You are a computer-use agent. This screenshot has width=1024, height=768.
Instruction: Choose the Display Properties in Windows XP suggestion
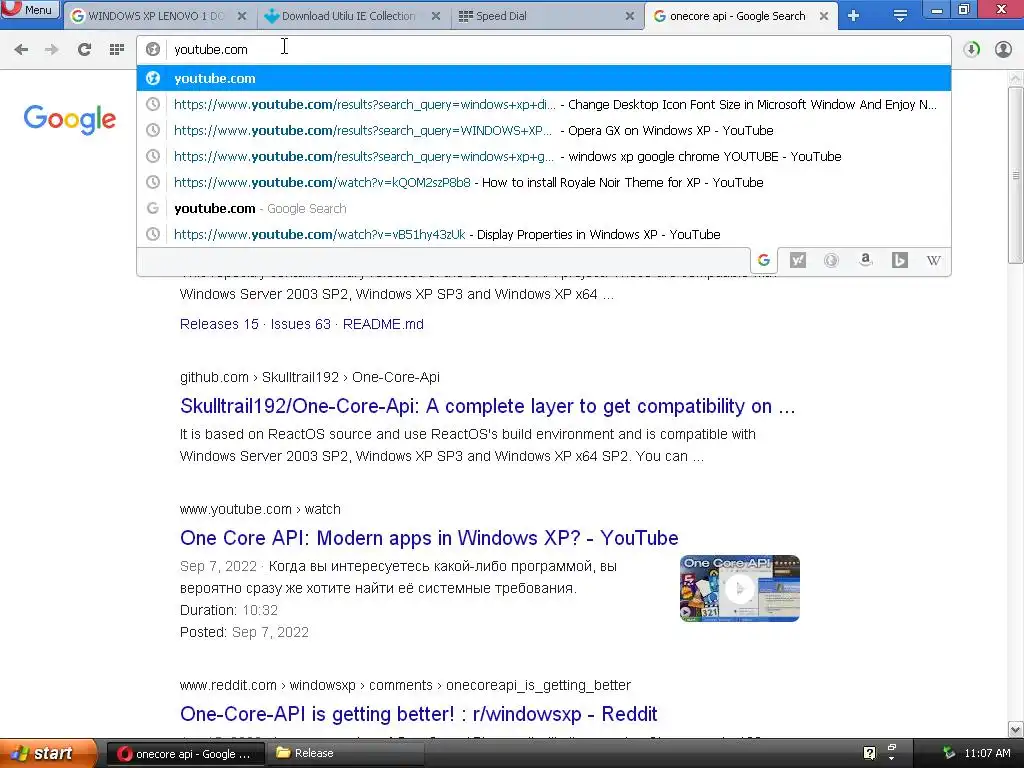[543, 234]
